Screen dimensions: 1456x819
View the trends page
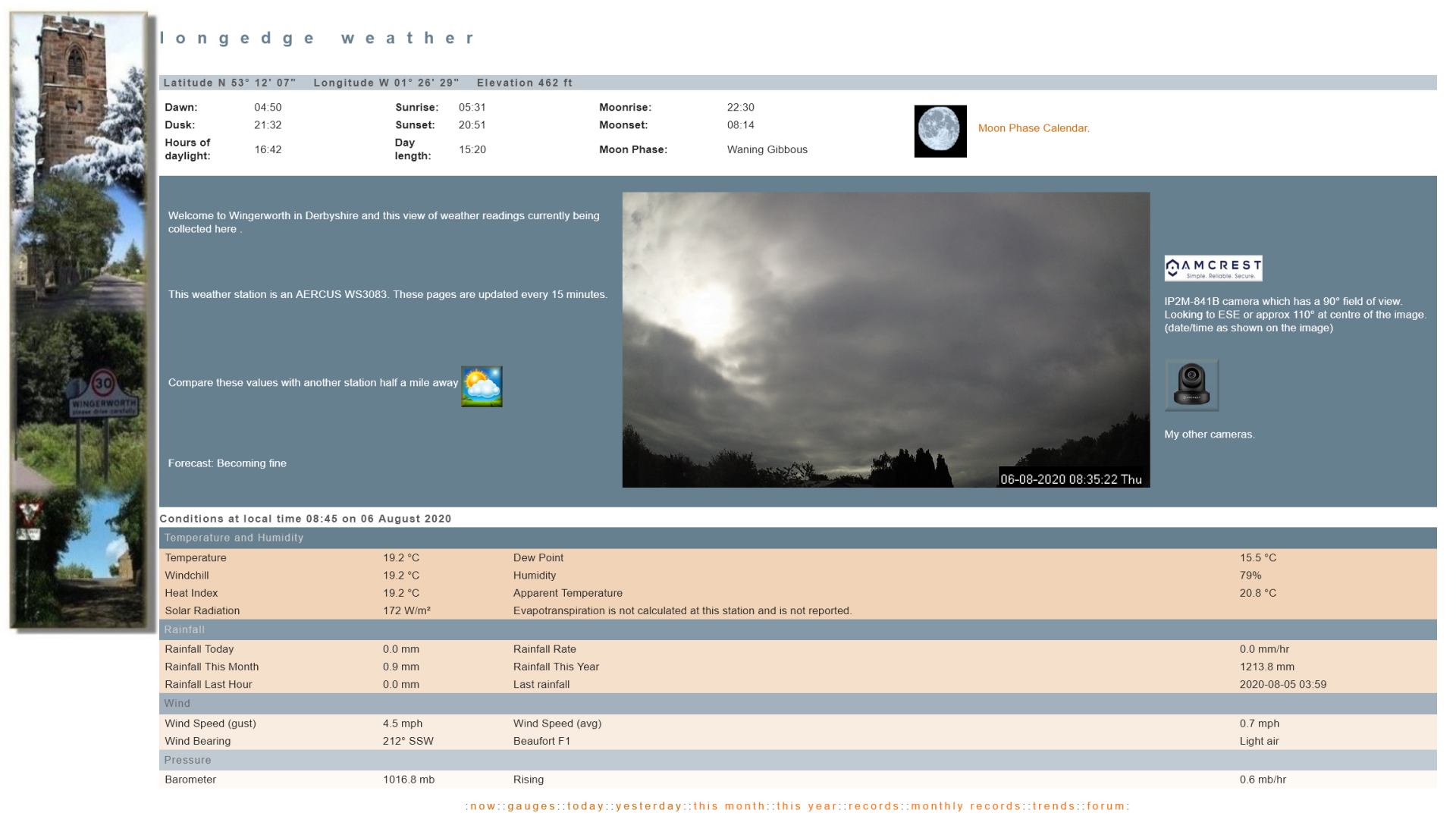click(1054, 806)
